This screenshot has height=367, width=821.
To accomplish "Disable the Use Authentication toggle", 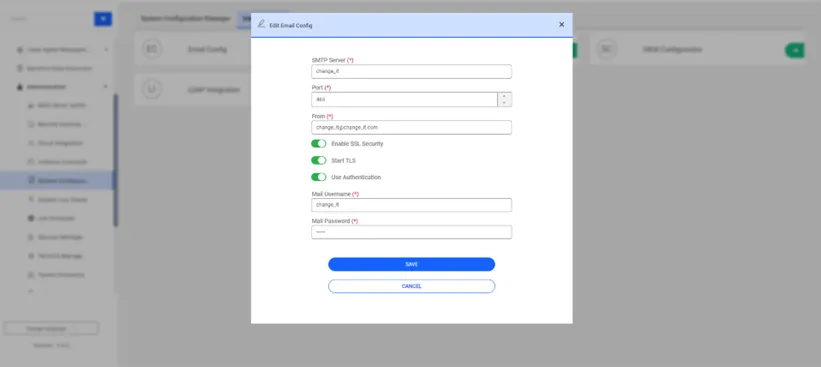I will (318, 177).
